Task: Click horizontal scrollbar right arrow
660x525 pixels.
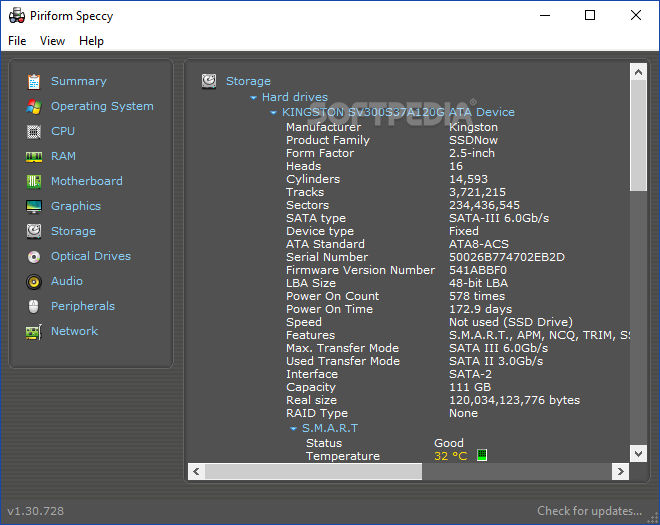Action: pos(620,472)
